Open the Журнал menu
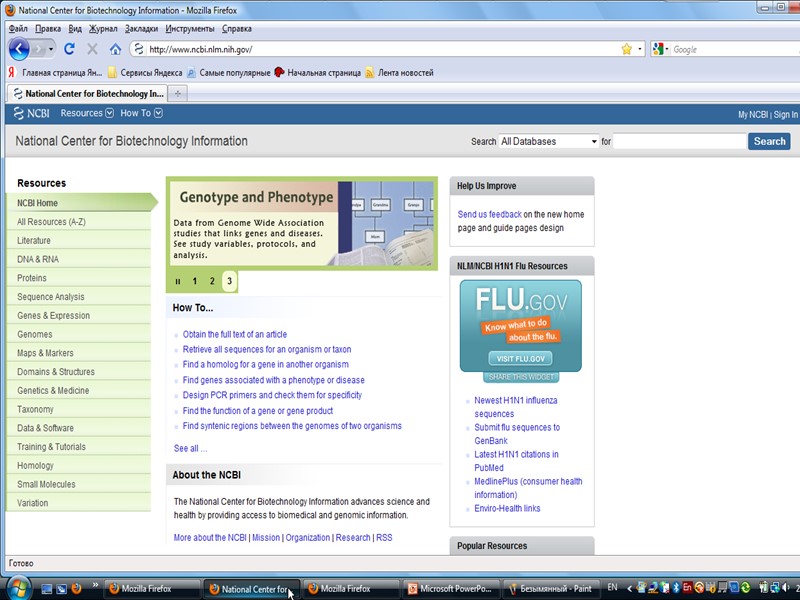 (x=103, y=29)
